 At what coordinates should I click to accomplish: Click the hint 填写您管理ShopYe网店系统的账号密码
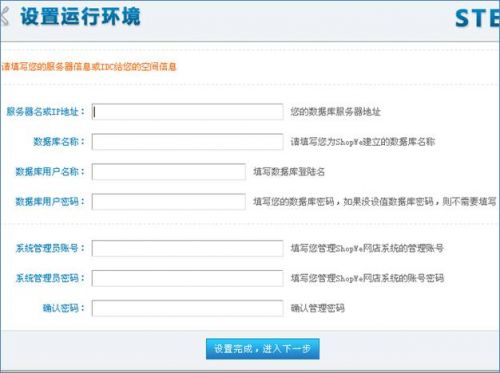[x=367, y=278]
